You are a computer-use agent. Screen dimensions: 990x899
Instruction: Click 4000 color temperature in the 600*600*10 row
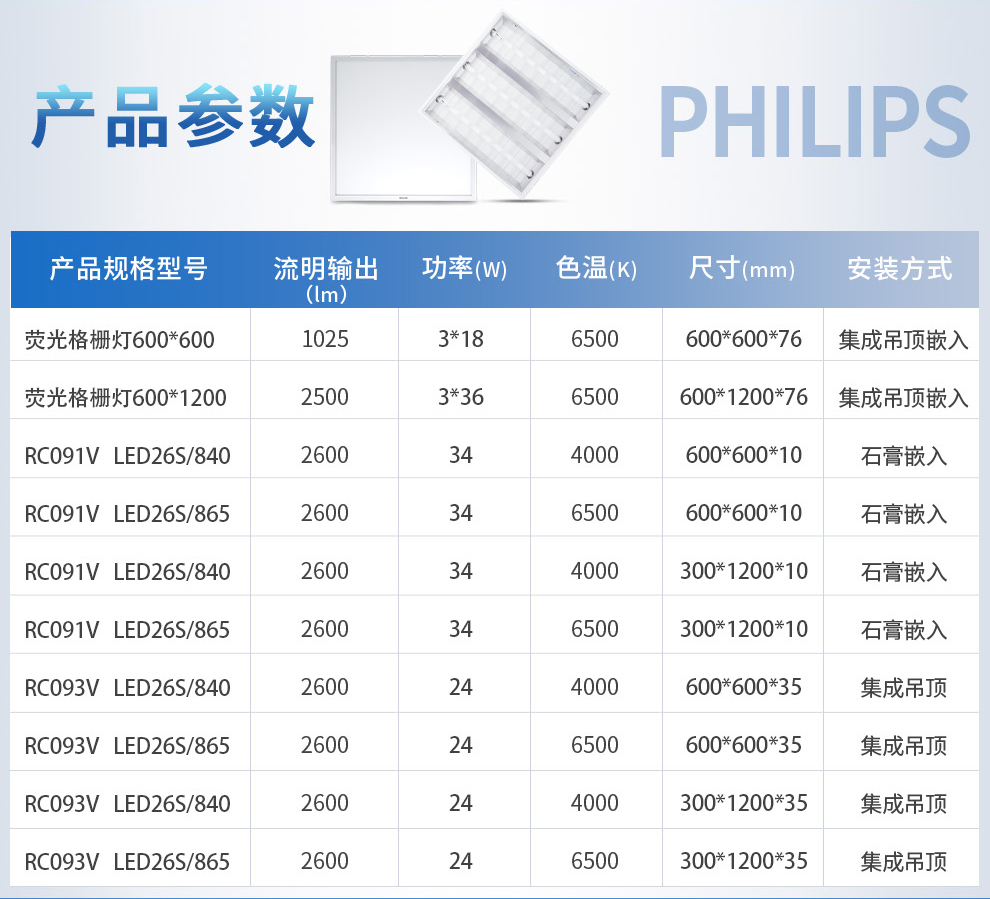click(x=595, y=455)
